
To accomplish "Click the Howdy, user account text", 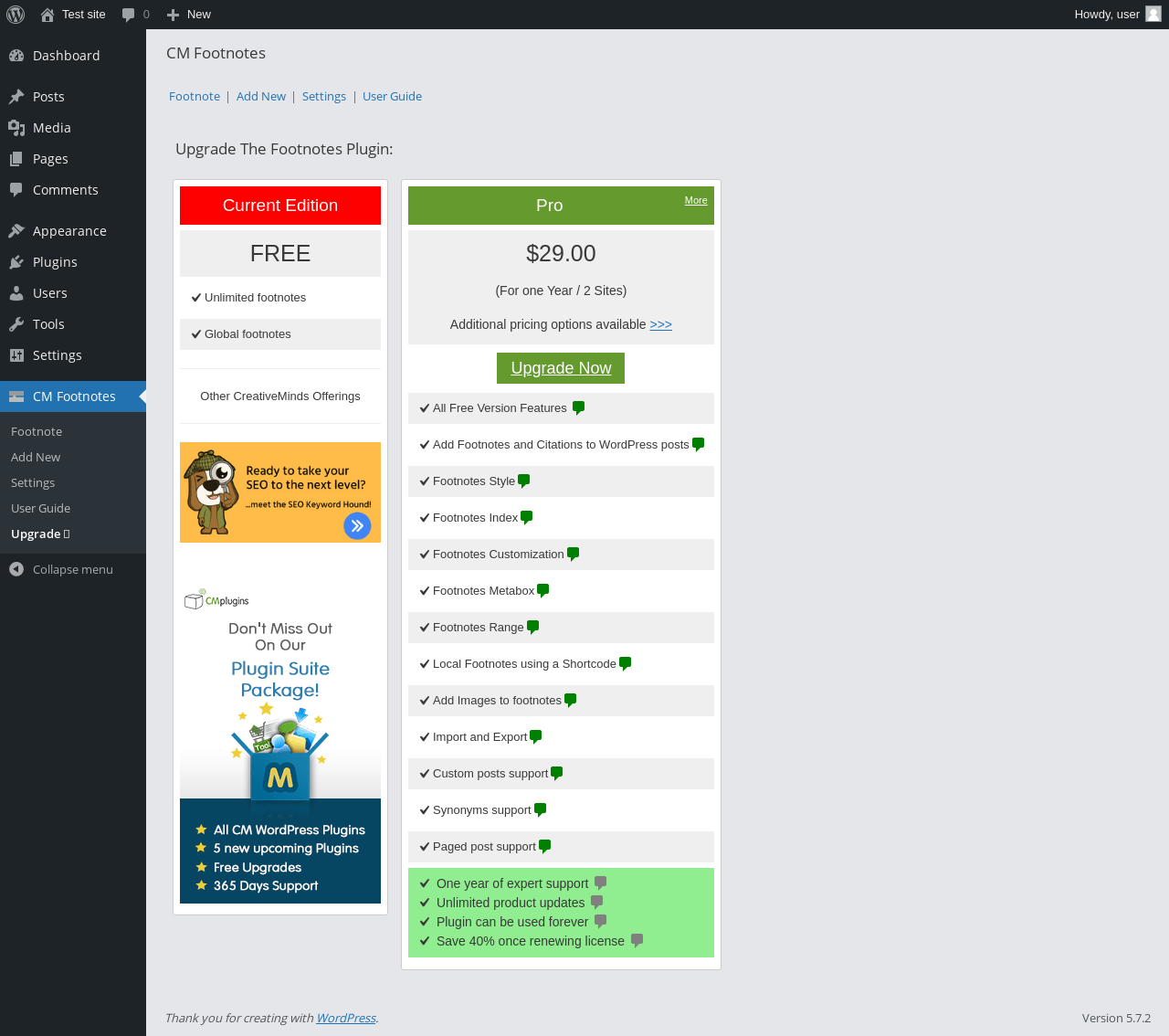I will coord(1107,15).
